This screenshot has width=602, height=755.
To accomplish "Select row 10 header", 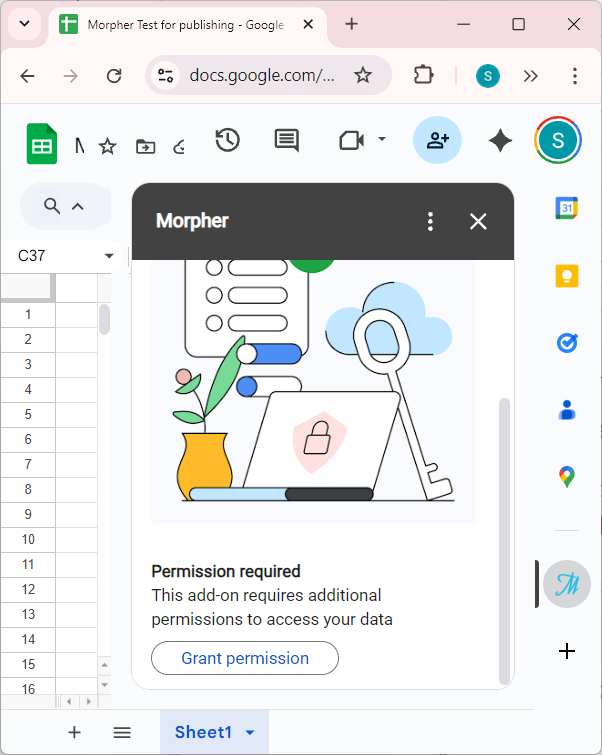I will click(28, 539).
